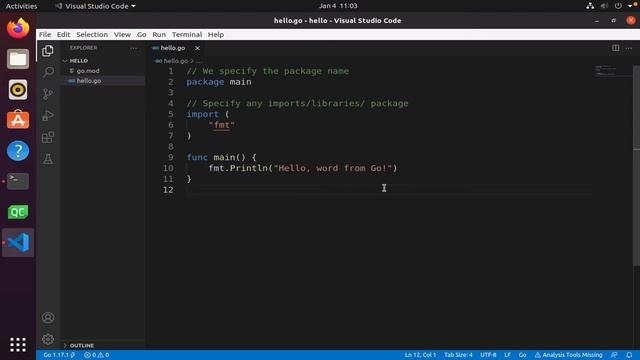Open the Run menu
This screenshot has height=360, width=640.
[x=159, y=35]
